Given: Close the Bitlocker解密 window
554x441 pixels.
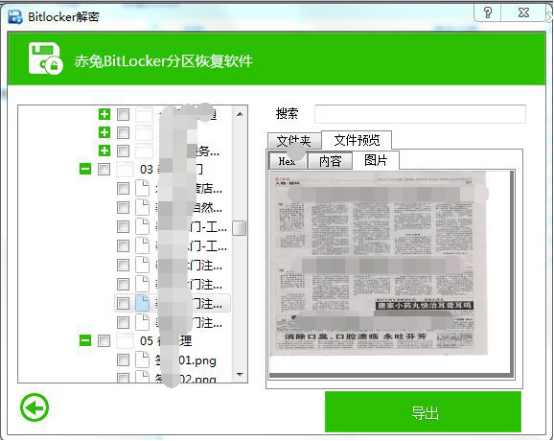Looking at the screenshot, I should pyautogui.click(x=523, y=13).
